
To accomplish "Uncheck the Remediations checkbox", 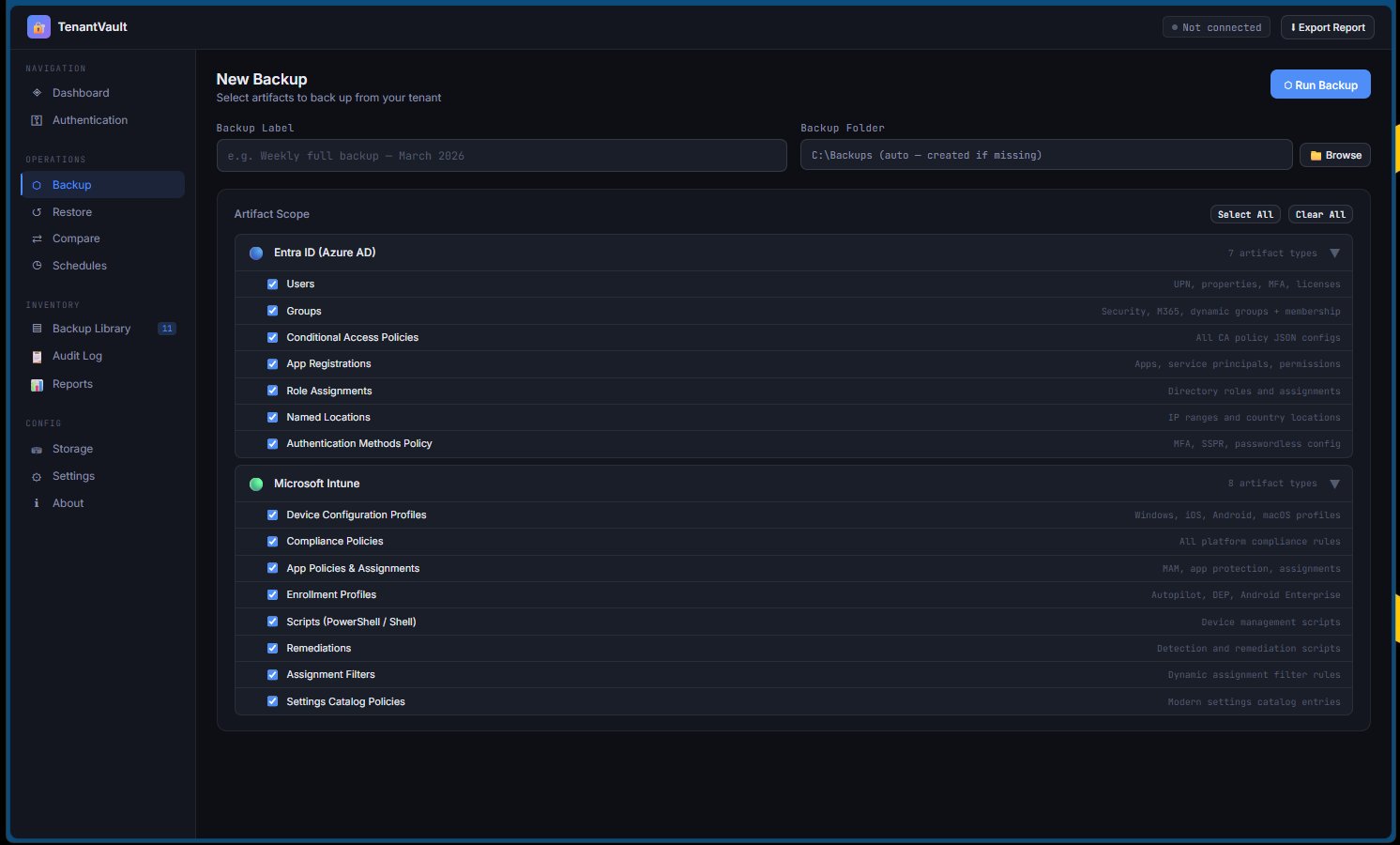I will click(272, 648).
